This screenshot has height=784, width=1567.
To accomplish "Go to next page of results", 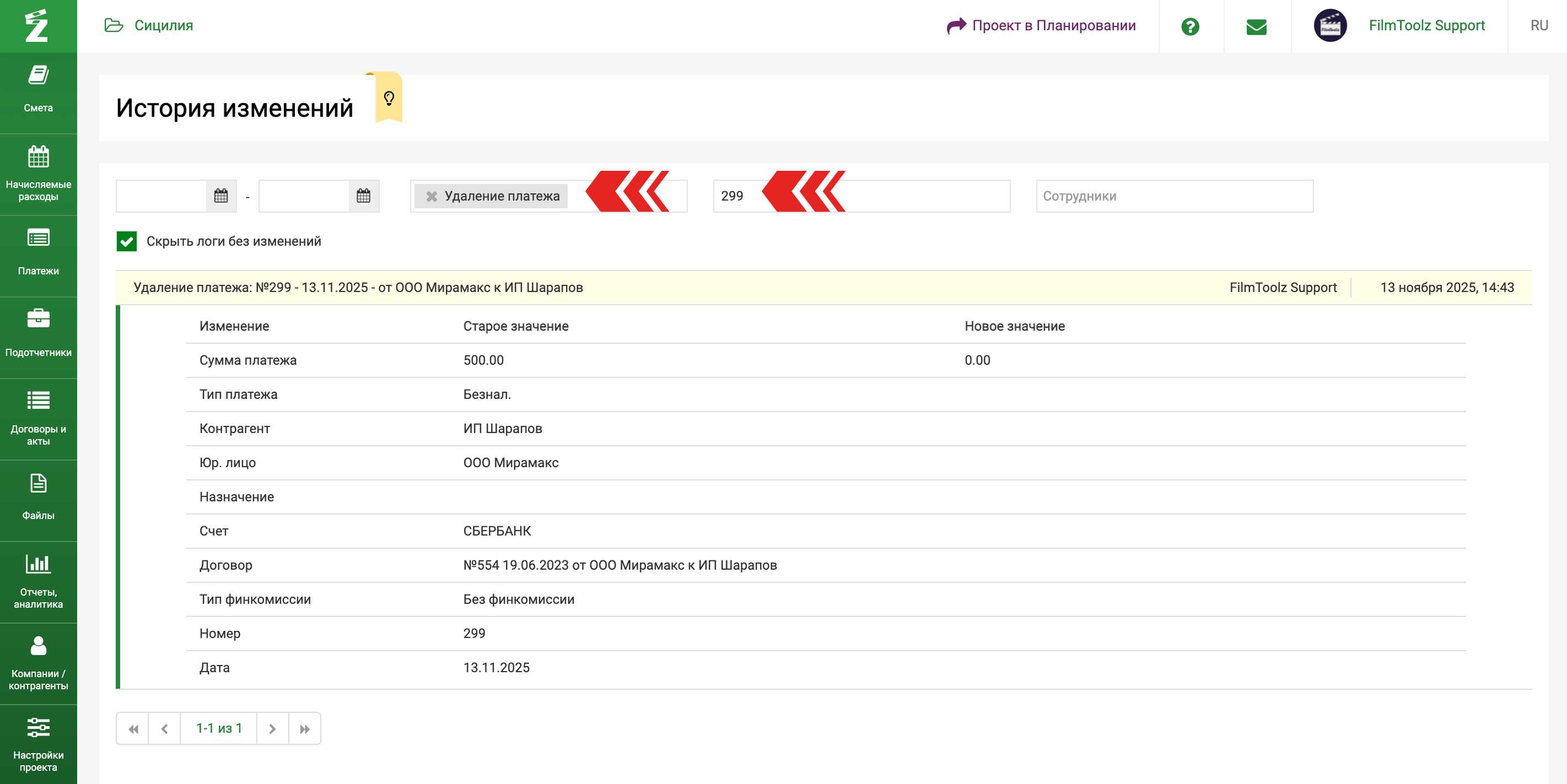I will click(x=272, y=728).
